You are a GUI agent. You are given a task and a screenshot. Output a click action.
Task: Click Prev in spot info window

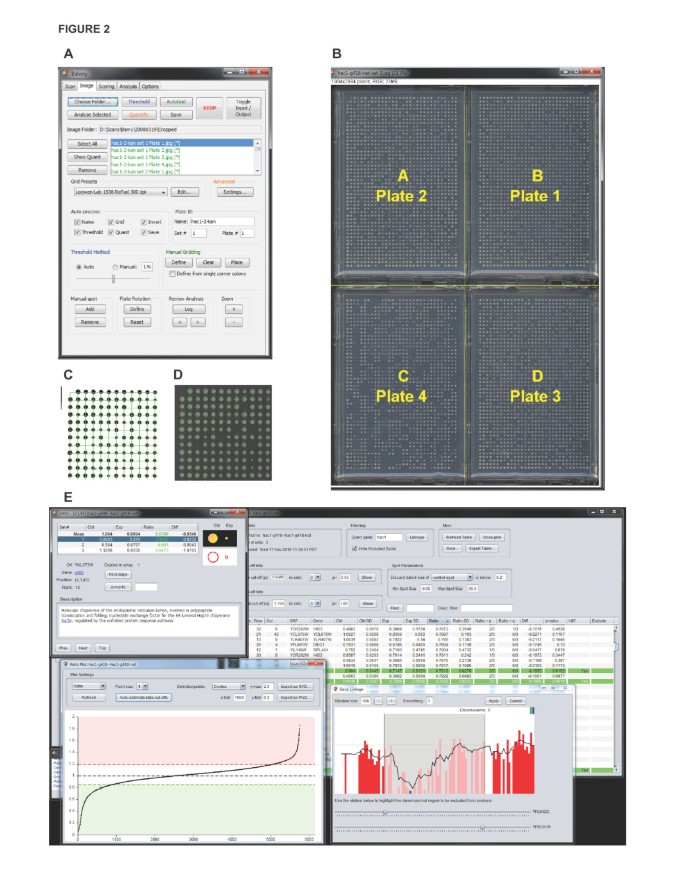[64, 648]
